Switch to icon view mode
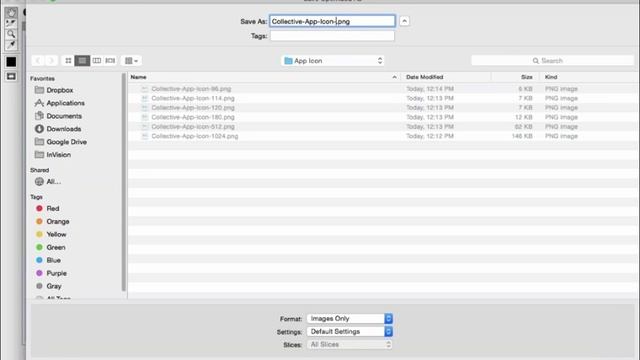This screenshot has width=640, height=360. pos(68,61)
